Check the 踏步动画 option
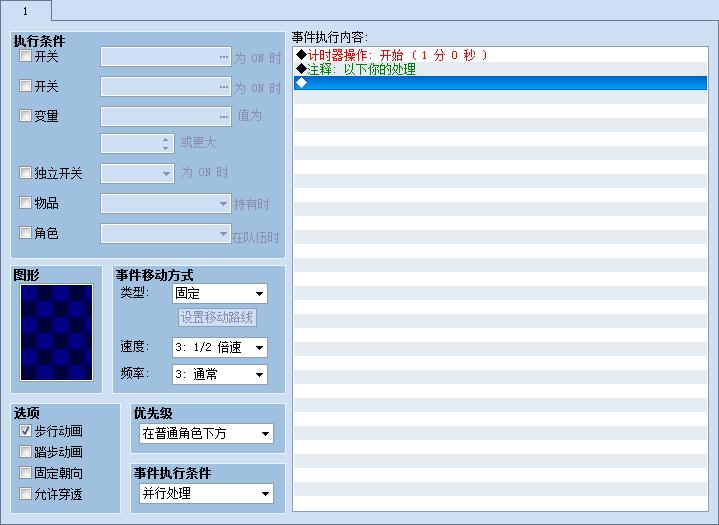Viewport: 719px width, 525px height. click(25, 452)
